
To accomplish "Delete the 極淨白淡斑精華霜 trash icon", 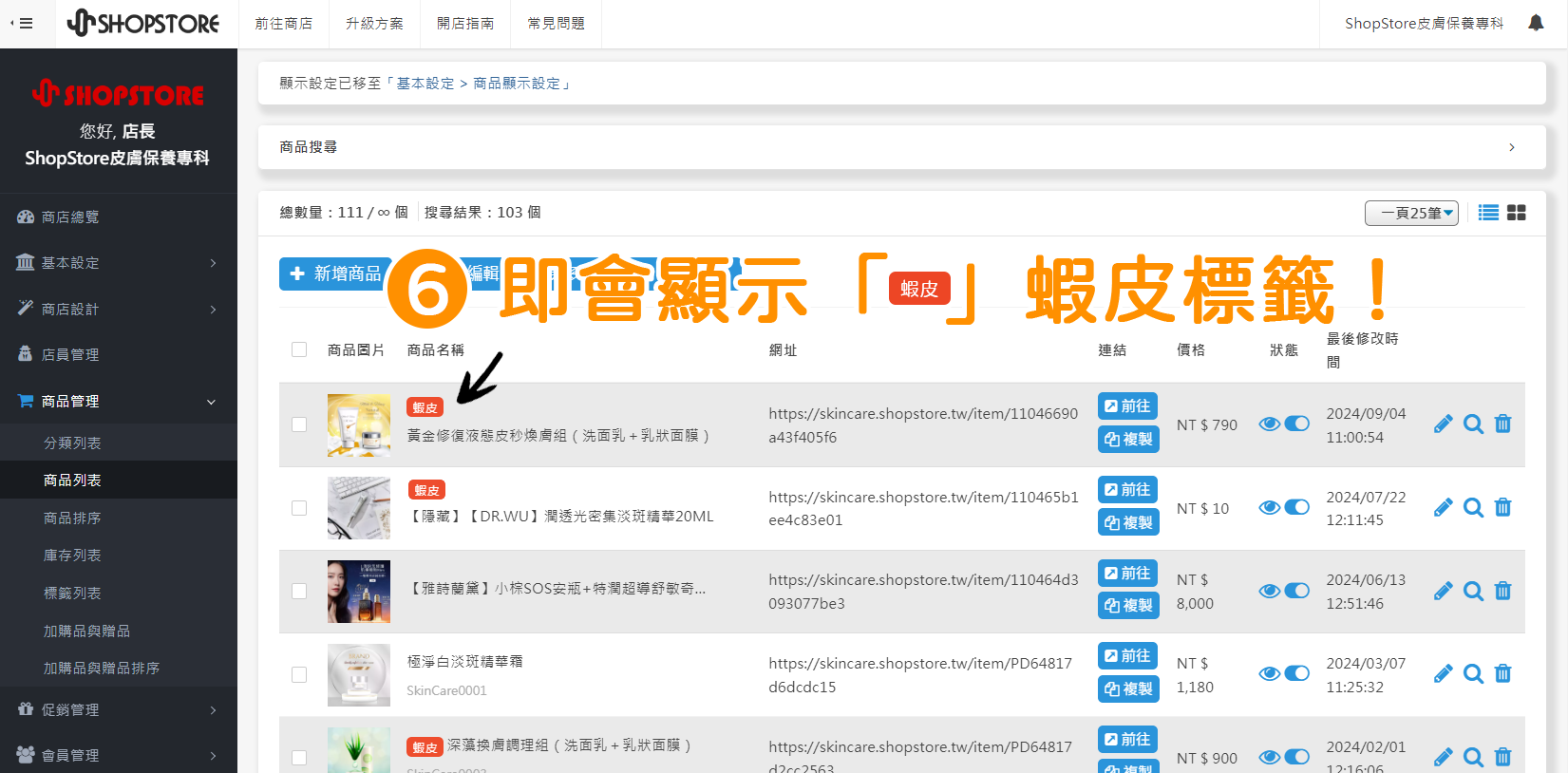I will pyautogui.click(x=1502, y=673).
